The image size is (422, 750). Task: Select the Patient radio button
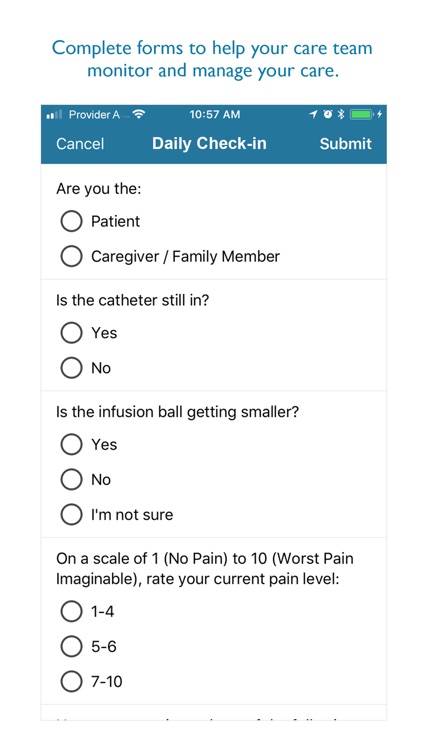[71, 221]
